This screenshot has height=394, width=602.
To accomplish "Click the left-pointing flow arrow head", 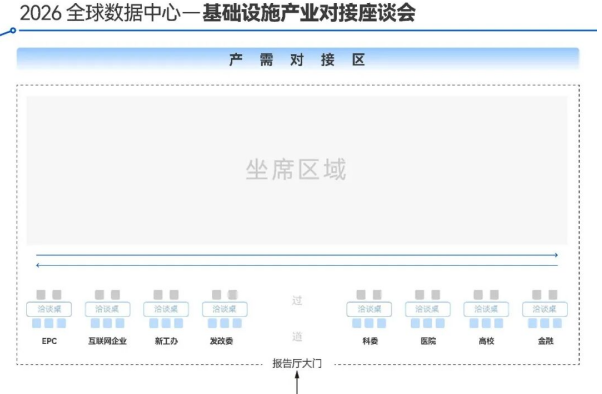I will coord(38,265).
